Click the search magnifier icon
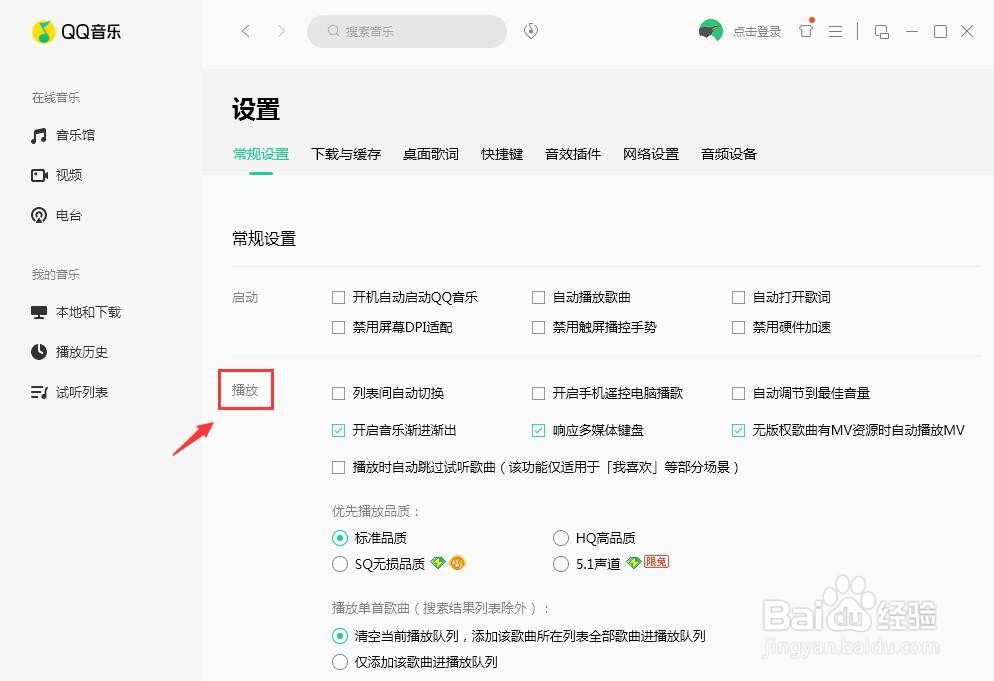994x681 pixels. click(x=333, y=31)
